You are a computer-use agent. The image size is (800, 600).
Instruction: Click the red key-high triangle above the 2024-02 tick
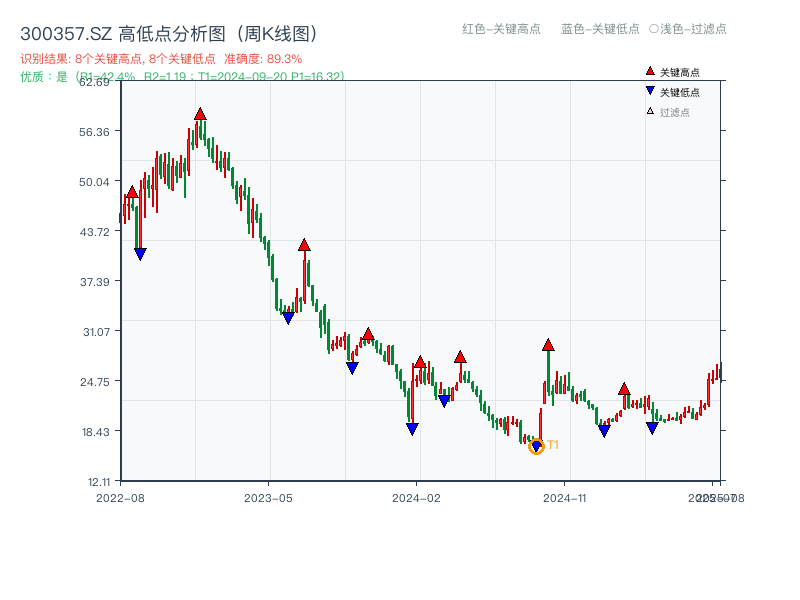420,362
